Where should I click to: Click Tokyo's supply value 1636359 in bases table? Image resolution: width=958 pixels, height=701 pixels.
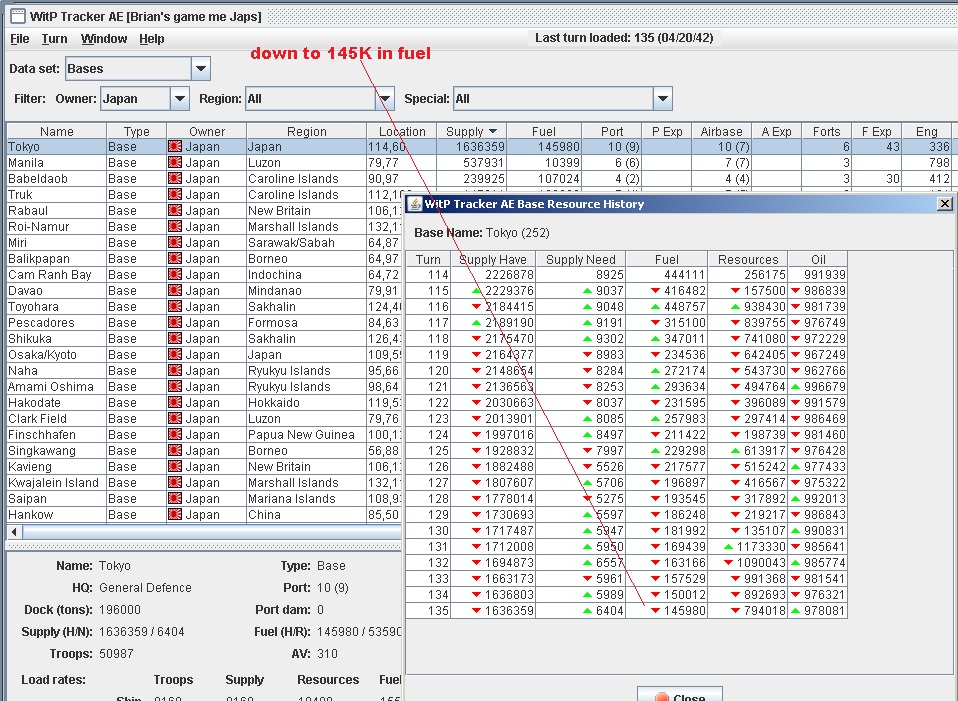[480, 147]
